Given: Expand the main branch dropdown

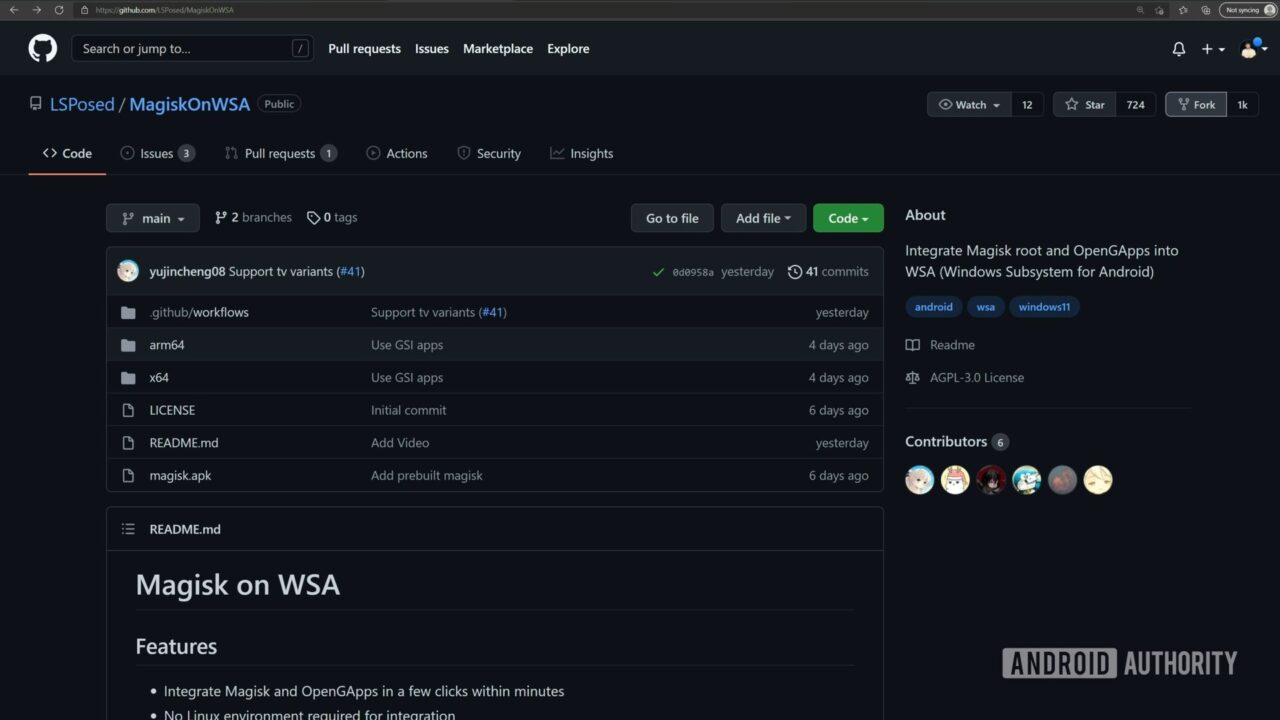Looking at the screenshot, I should 153,218.
